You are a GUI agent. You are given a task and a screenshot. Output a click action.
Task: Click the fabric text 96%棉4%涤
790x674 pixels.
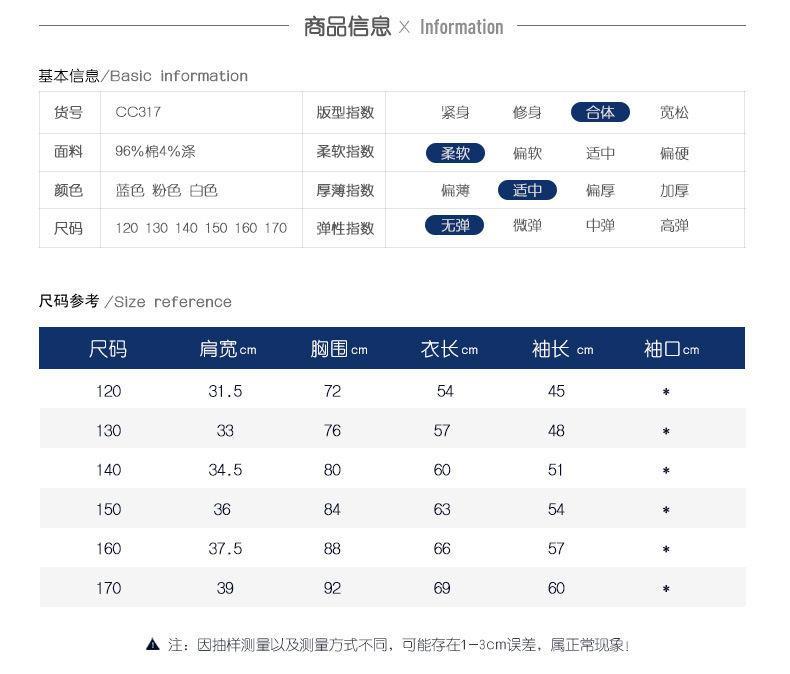point(155,151)
